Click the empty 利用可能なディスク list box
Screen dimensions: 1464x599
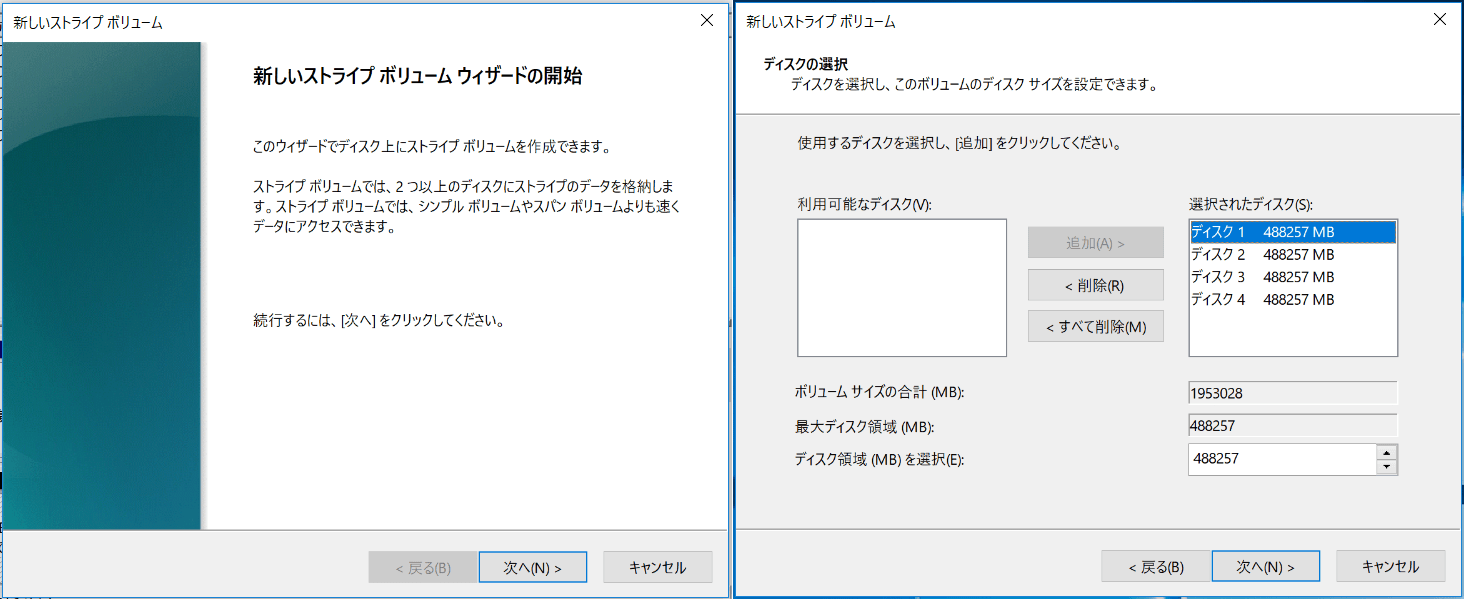(x=902, y=288)
